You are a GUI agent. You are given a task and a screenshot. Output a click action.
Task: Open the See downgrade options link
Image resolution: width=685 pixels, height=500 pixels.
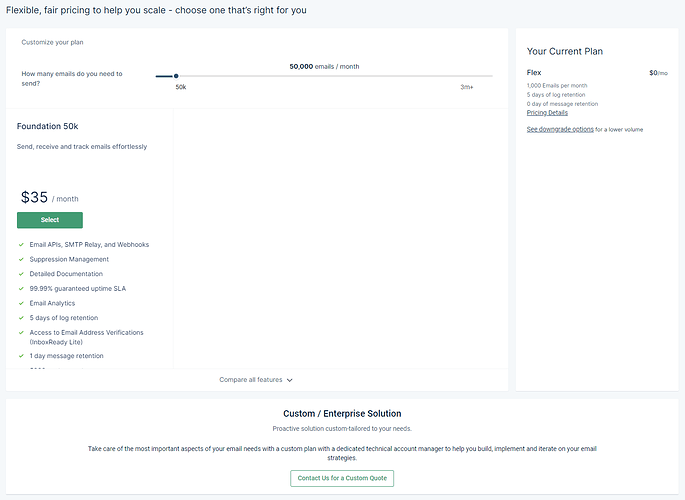tap(560, 129)
